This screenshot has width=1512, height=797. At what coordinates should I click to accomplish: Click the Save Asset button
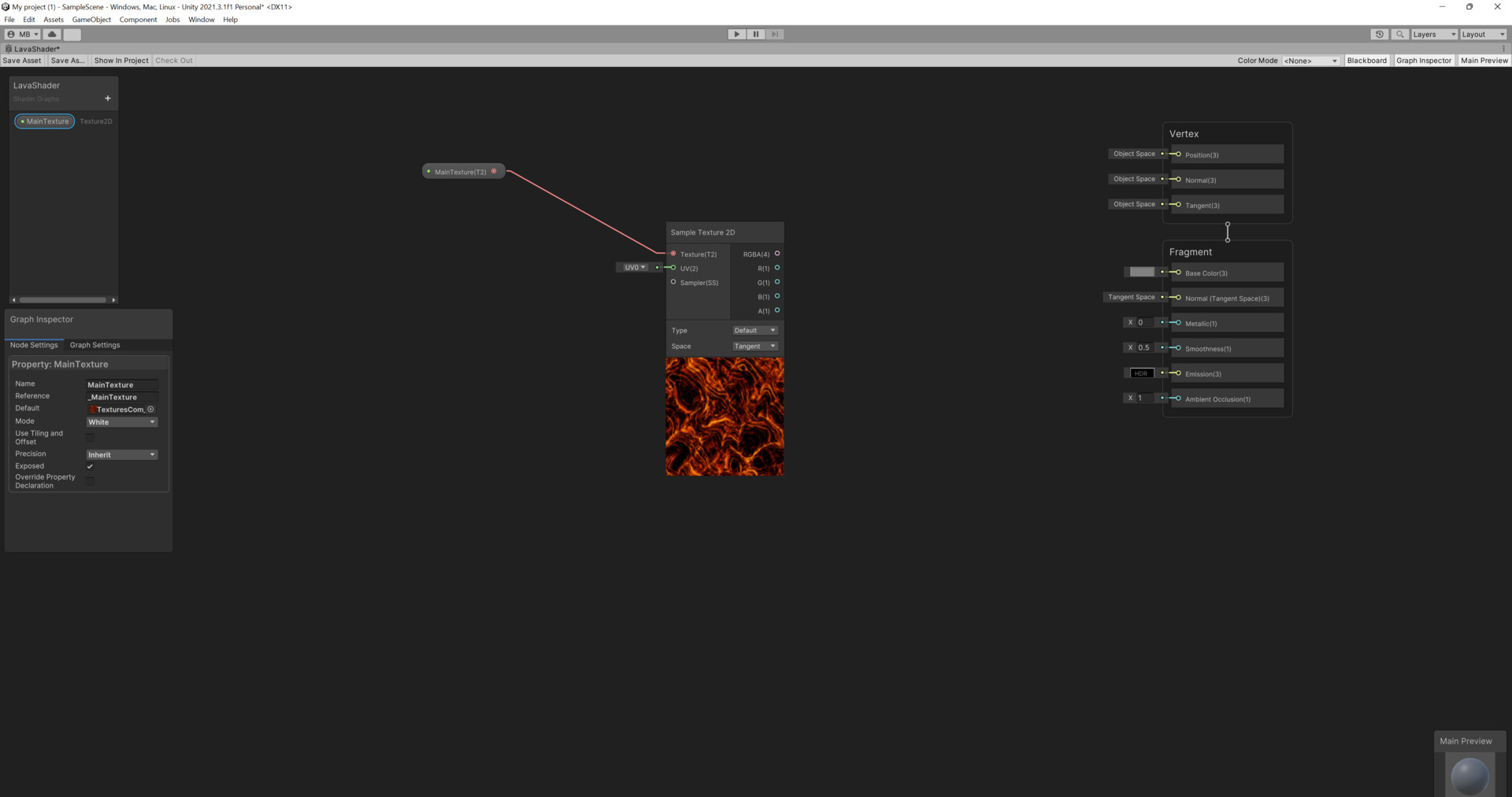coord(22,60)
